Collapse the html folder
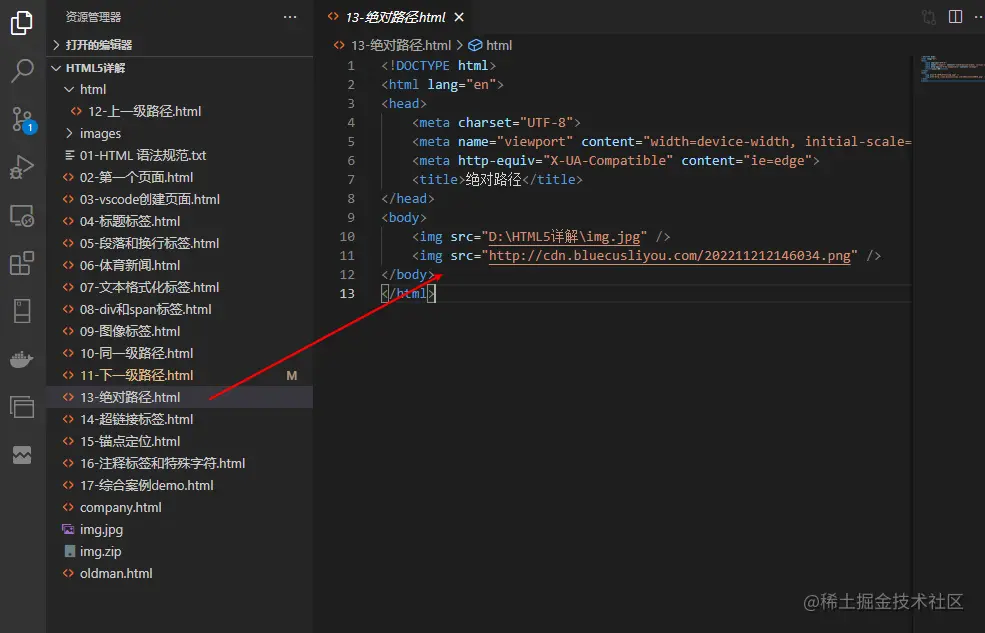Screen dimensions: 985x633 [x=180, y=89]
